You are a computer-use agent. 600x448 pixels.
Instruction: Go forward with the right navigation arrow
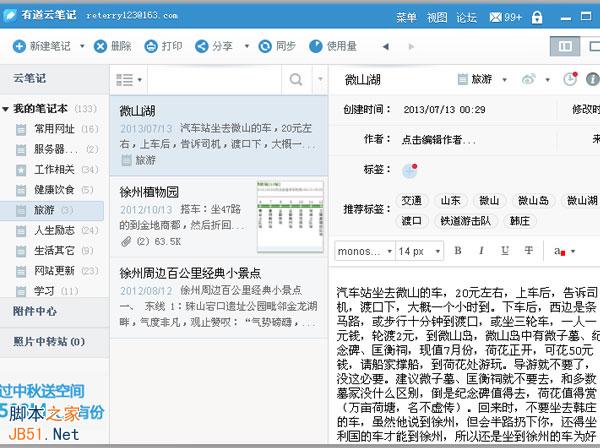click(411, 47)
